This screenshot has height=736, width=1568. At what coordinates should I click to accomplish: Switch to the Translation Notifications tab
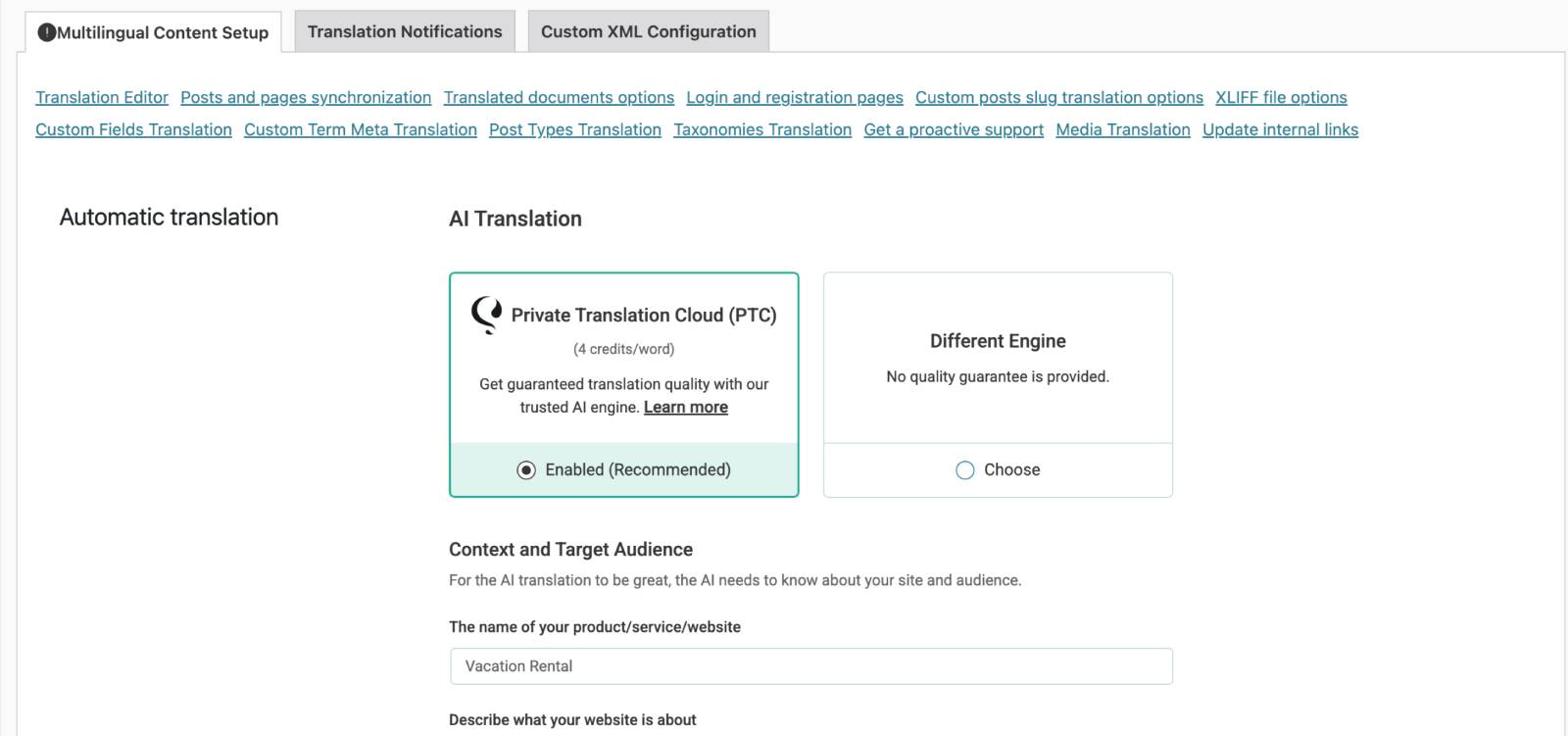405,31
